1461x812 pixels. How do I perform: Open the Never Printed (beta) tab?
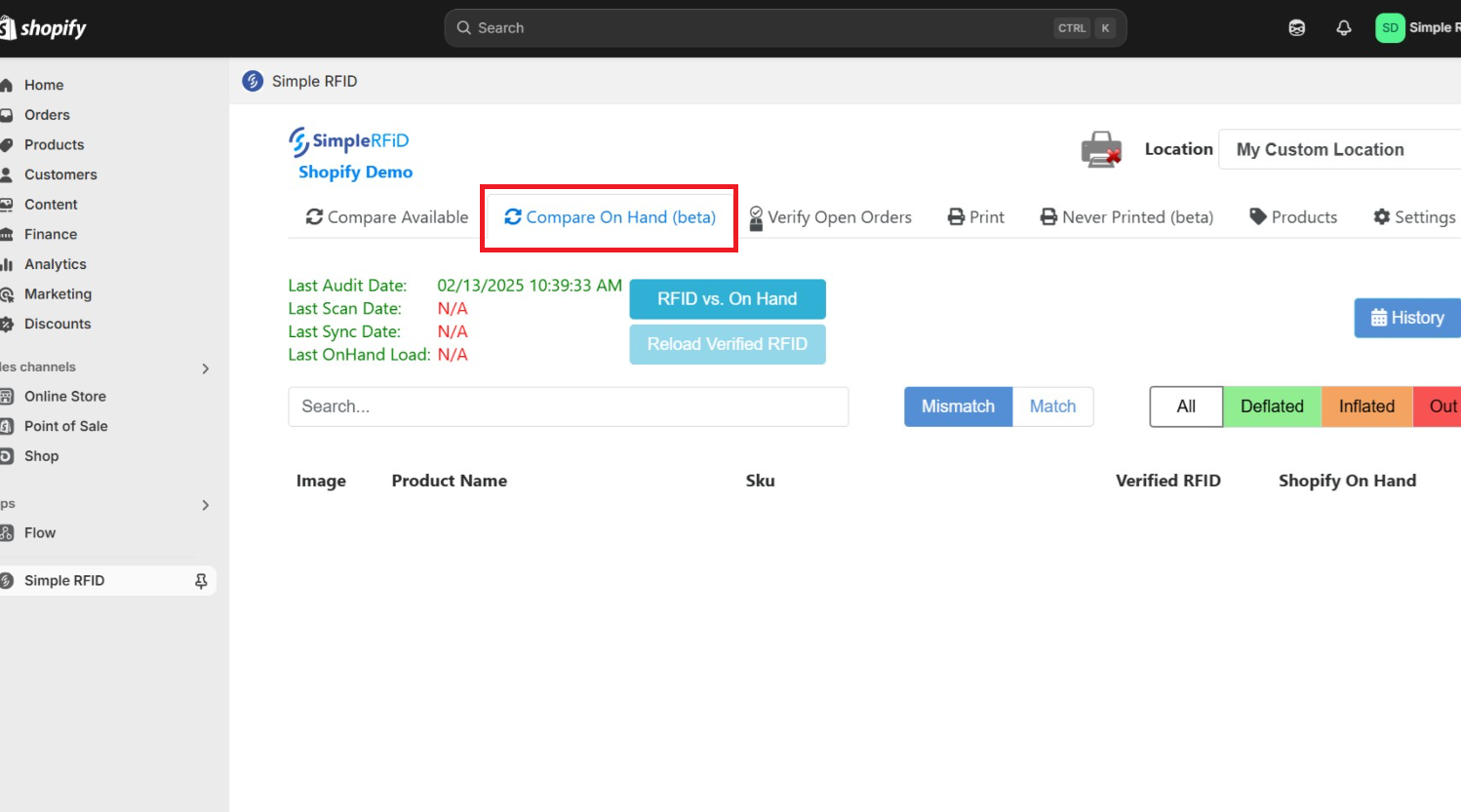point(1126,217)
